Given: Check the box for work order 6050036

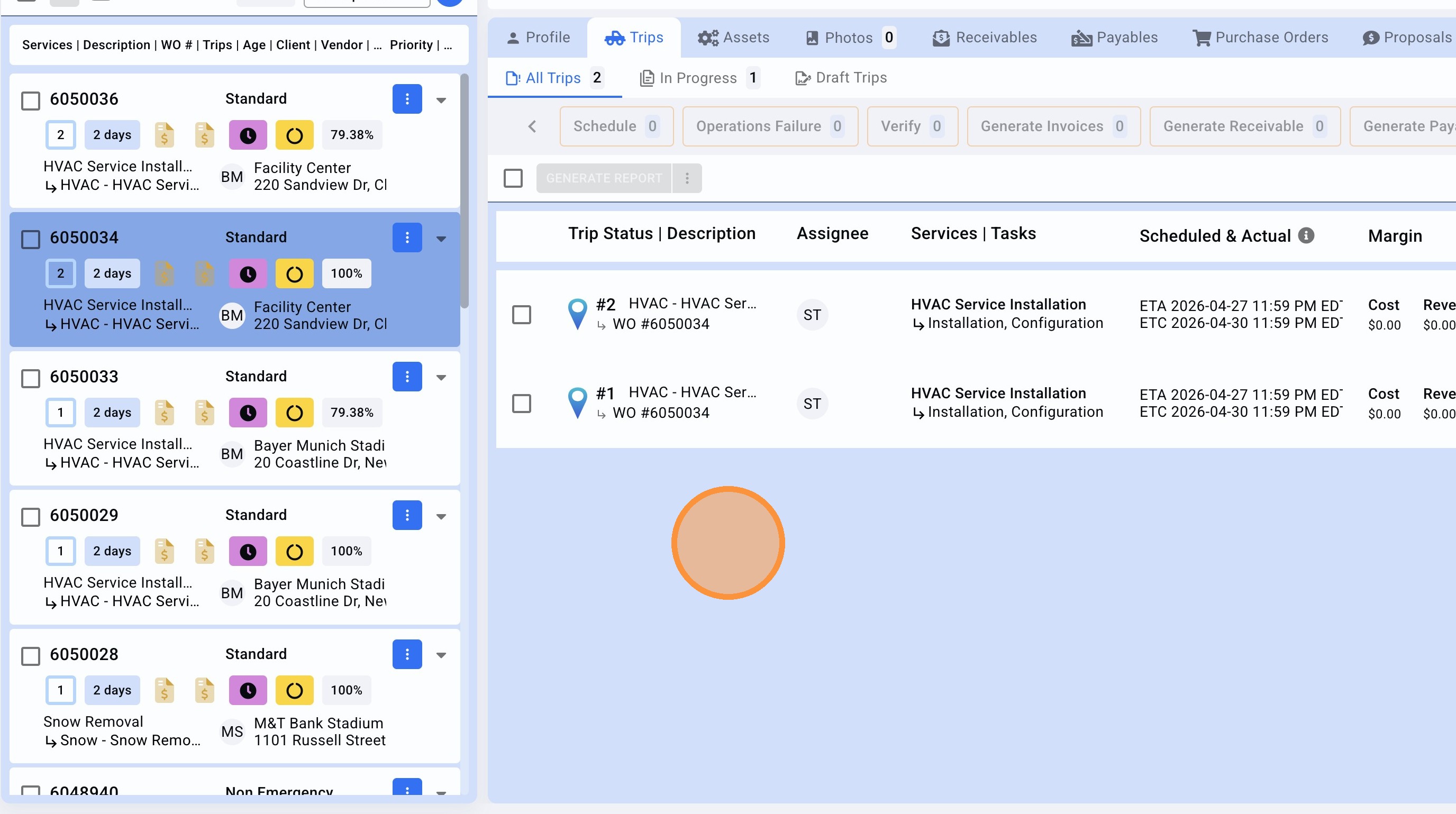Looking at the screenshot, I should (x=31, y=101).
